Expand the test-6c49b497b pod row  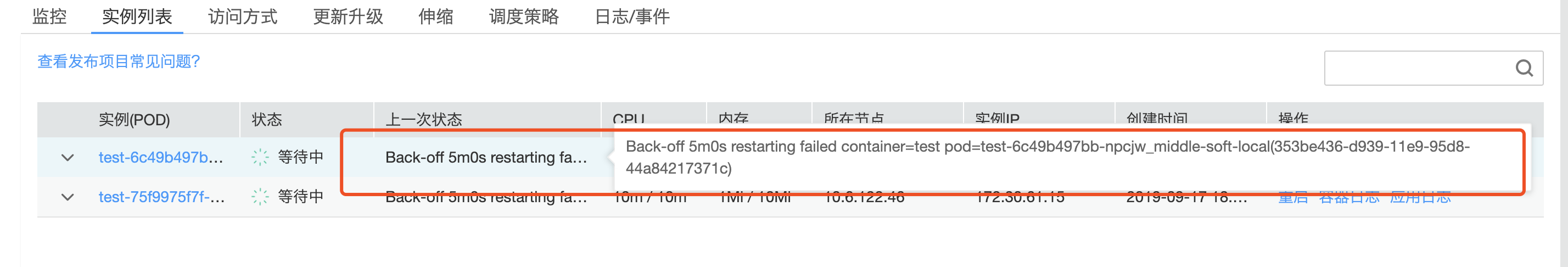click(68, 158)
